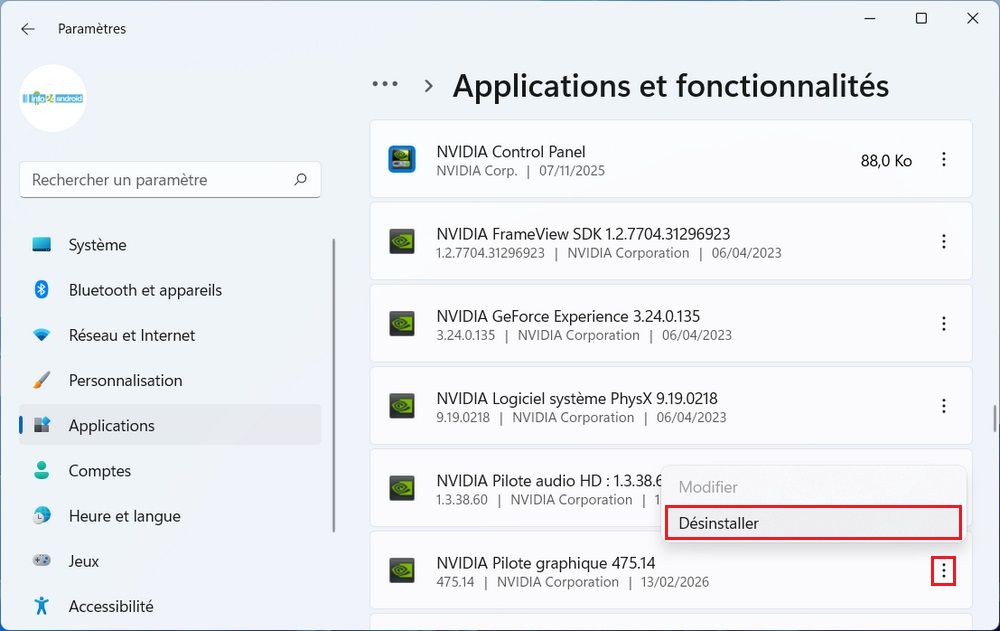Choose Modifier from context menu

[813, 487]
